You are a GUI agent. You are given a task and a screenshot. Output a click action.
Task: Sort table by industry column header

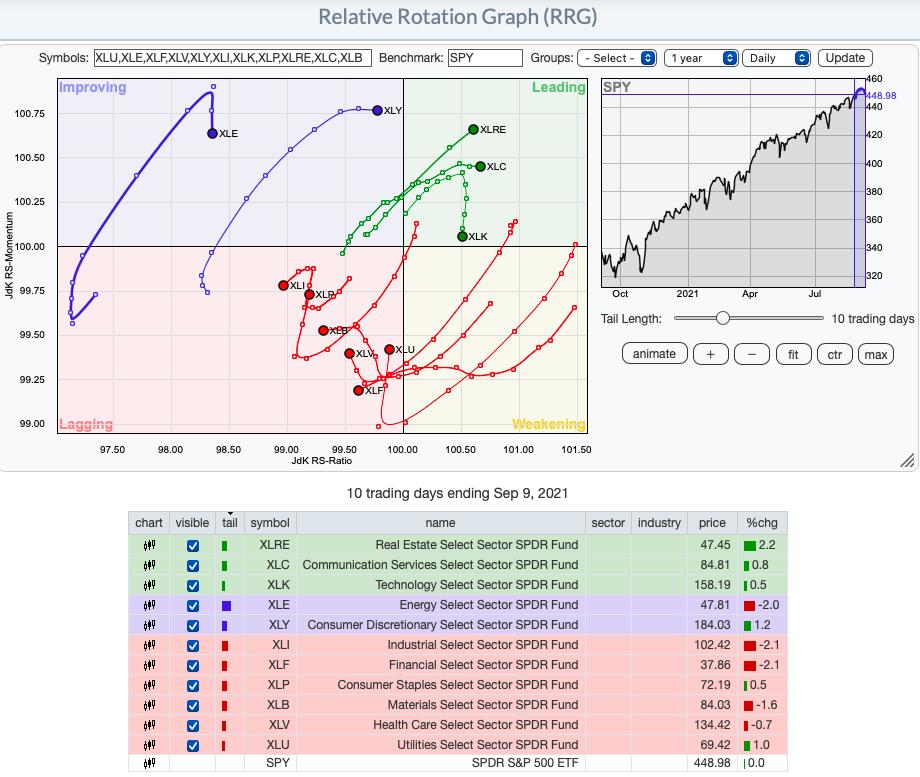point(659,523)
